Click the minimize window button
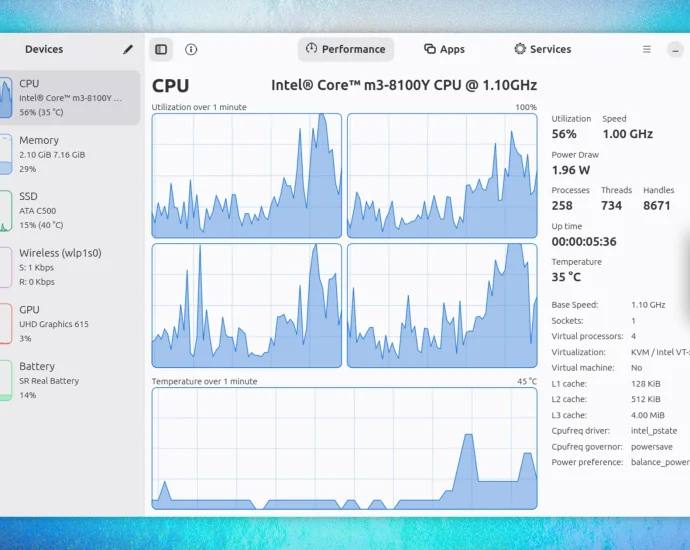Viewport: 690px width, 550px height. pos(675,50)
